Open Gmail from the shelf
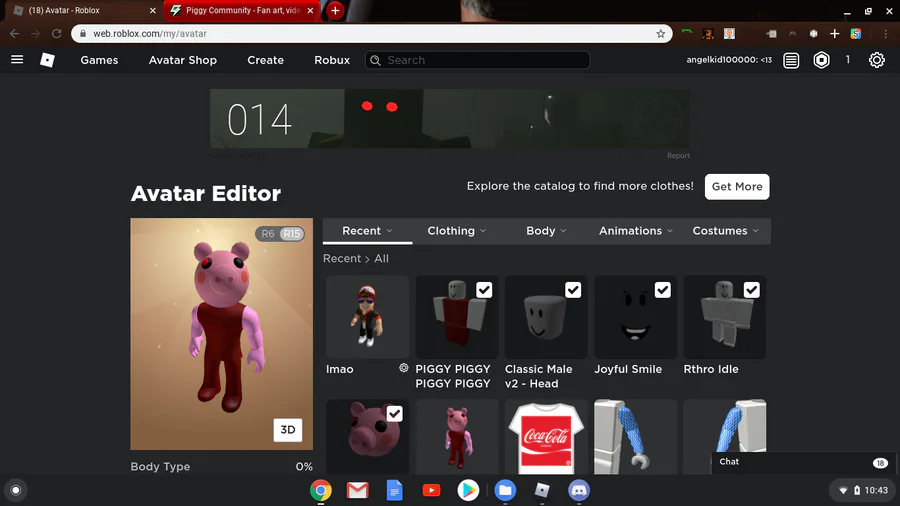This screenshot has height=506, width=900. point(358,491)
